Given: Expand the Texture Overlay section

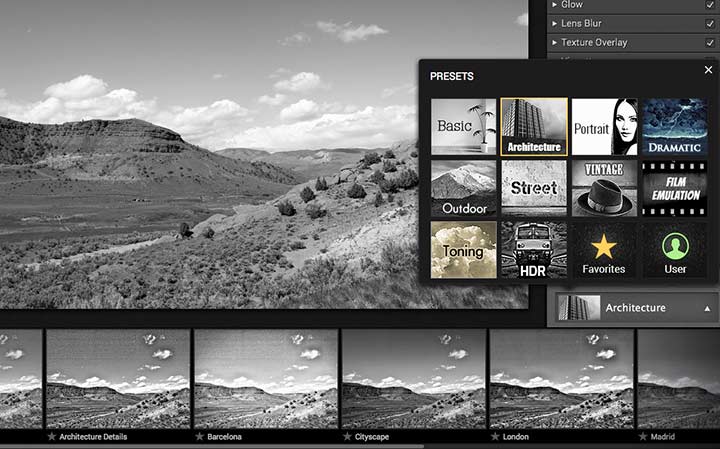Looking at the screenshot, I should coord(554,42).
